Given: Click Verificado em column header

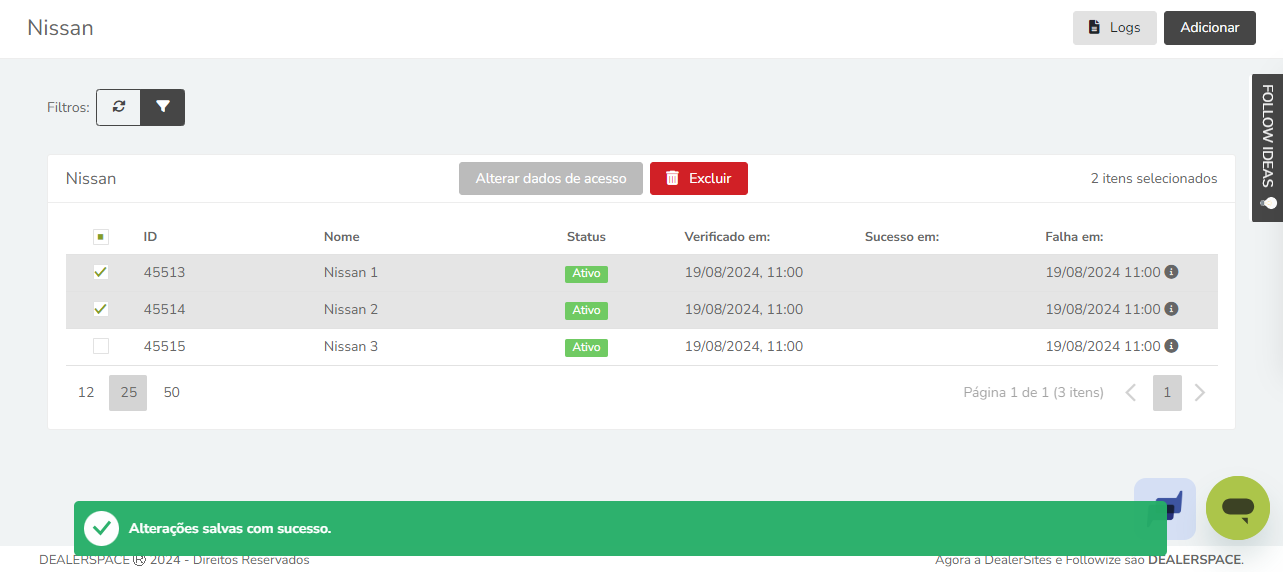Looking at the screenshot, I should [727, 237].
